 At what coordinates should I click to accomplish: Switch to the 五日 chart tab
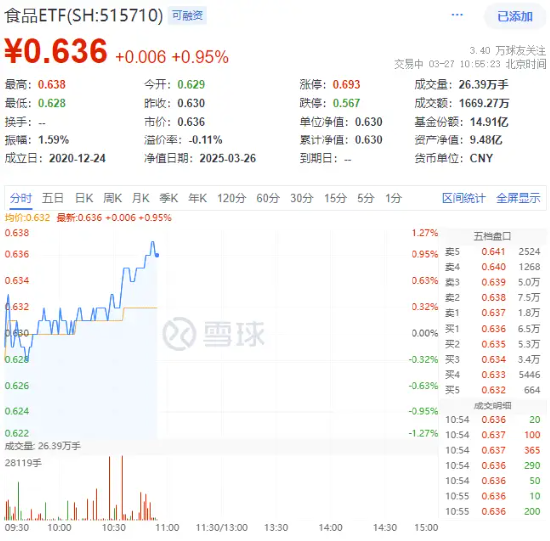(x=53, y=198)
